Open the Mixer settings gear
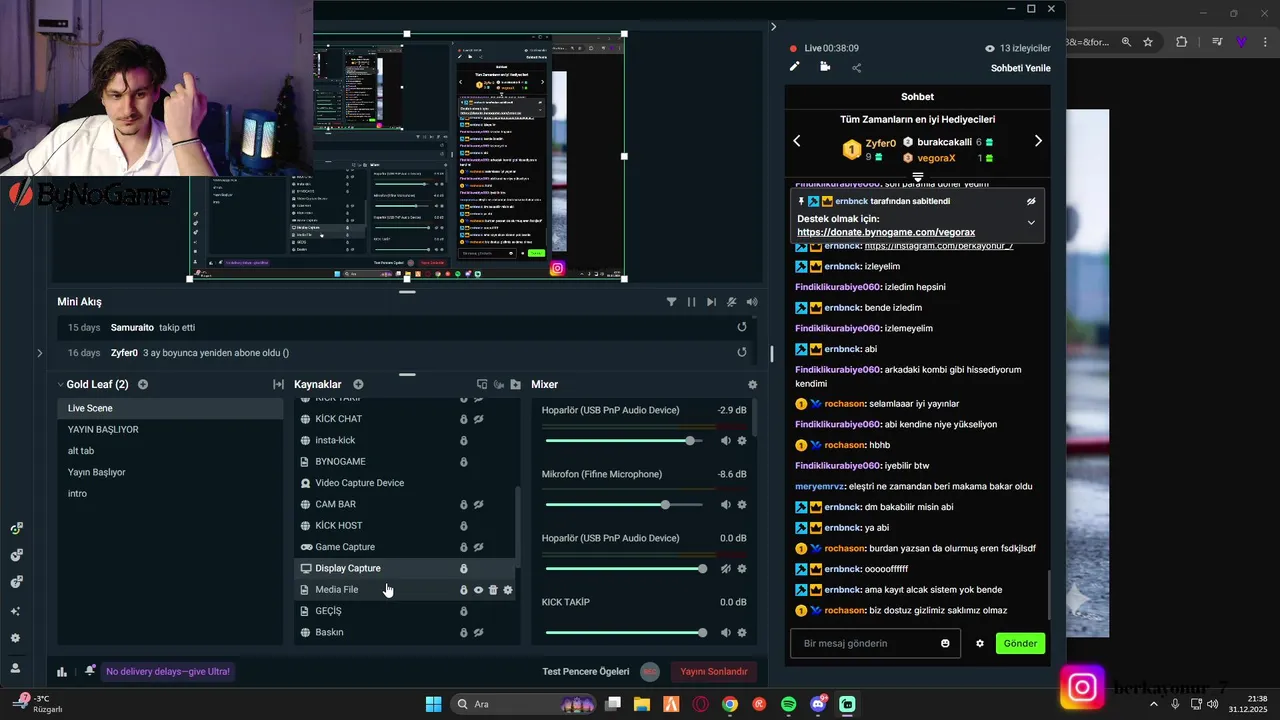Image resolution: width=1280 pixels, height=720 pixels. [x=752, y=384]
